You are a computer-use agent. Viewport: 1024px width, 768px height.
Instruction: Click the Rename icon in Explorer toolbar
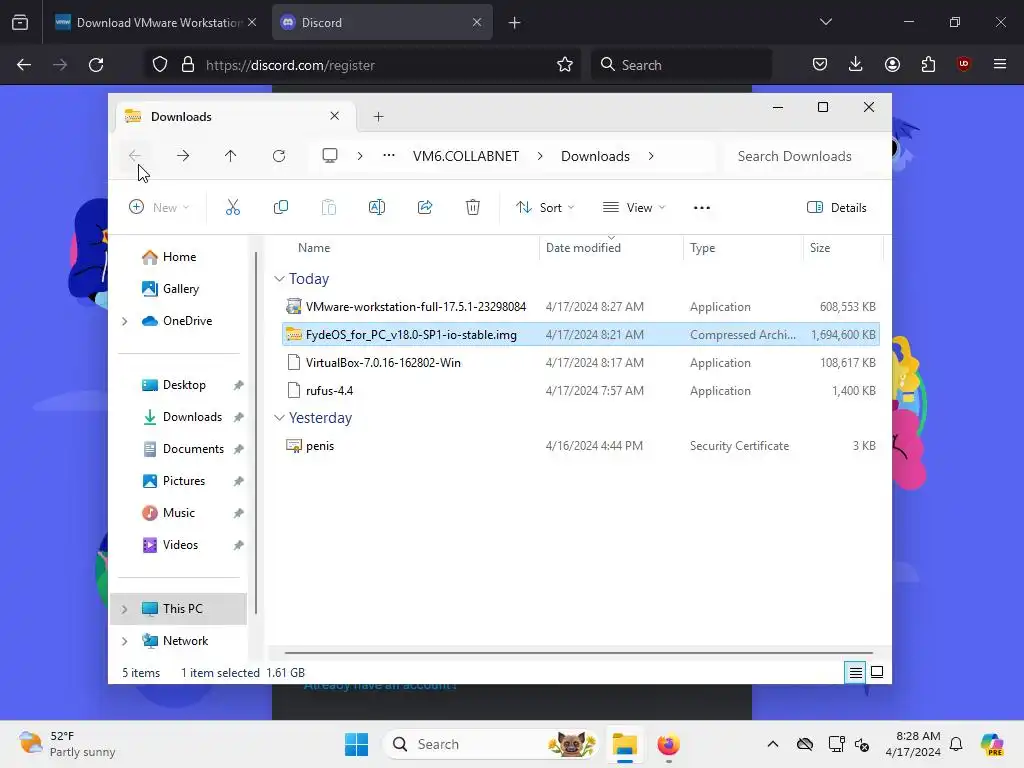click(377, 208)
